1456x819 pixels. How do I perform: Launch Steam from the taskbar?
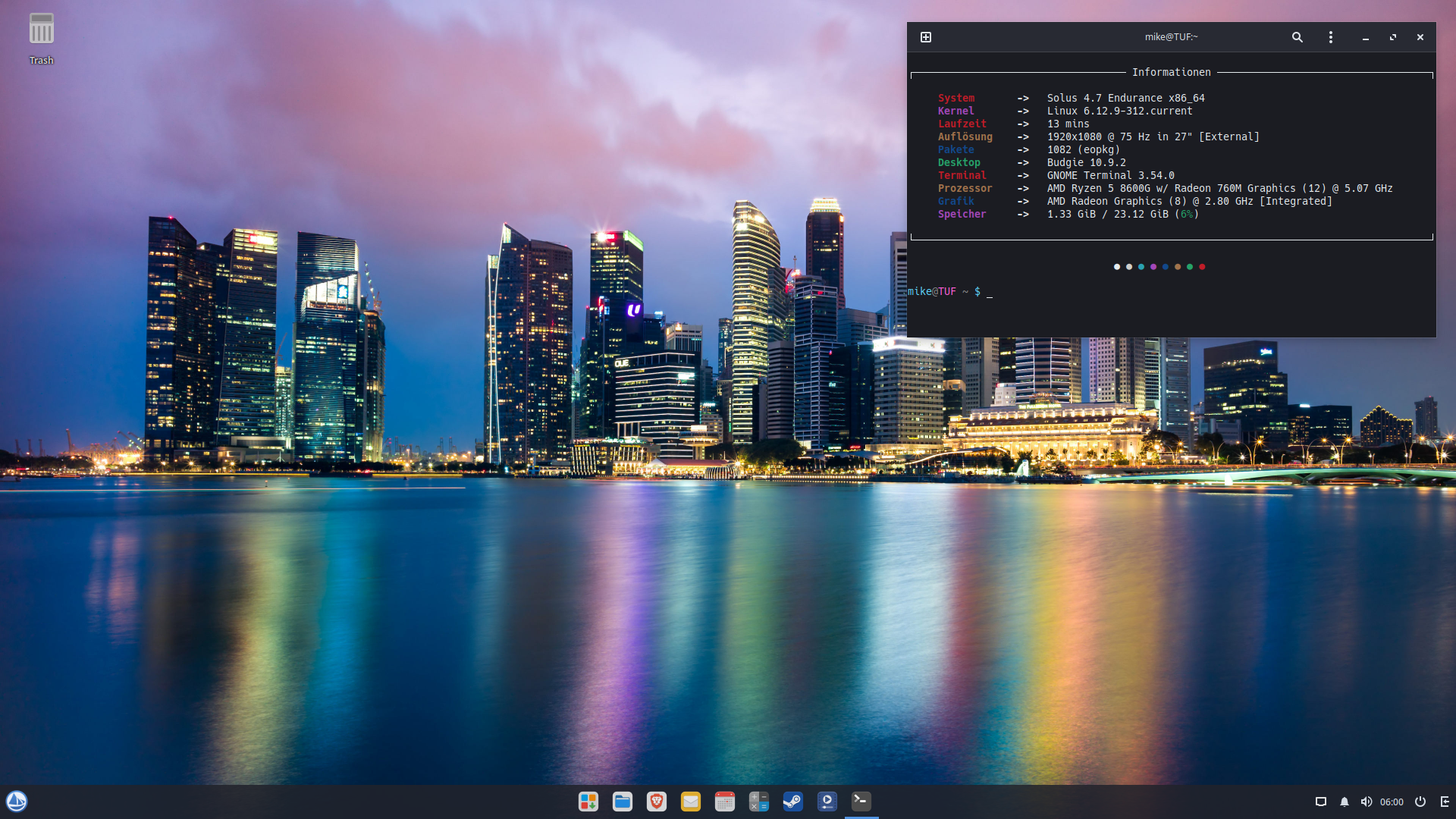pos(793,802)
